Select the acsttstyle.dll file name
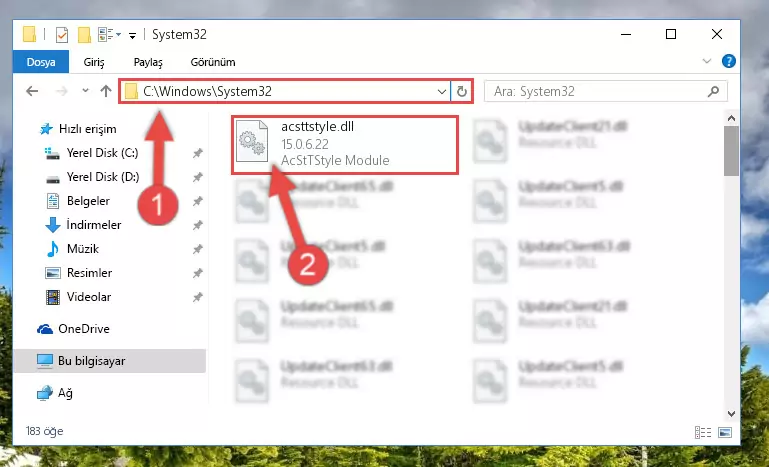 (x=317, y=127)
